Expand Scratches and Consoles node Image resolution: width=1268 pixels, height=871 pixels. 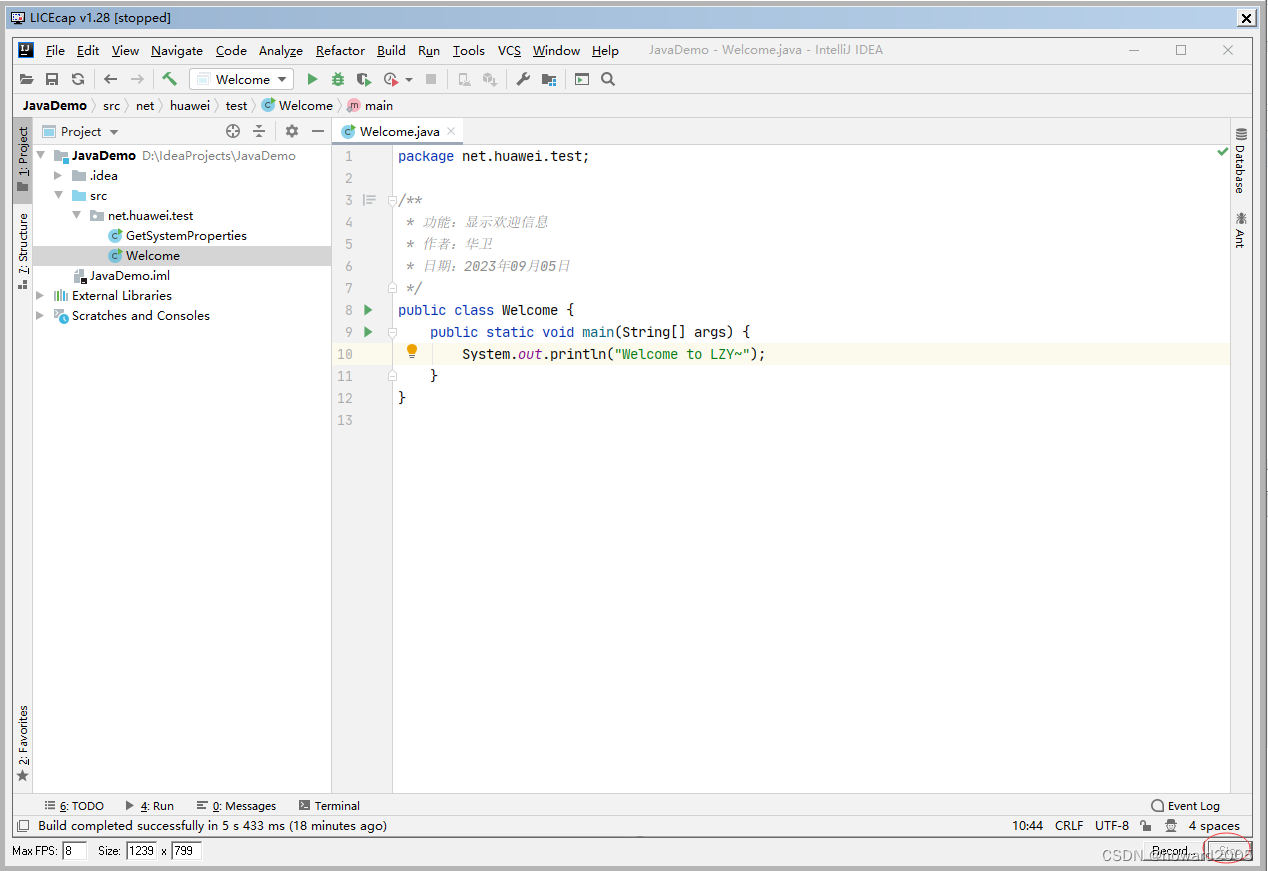pos(41,315)
